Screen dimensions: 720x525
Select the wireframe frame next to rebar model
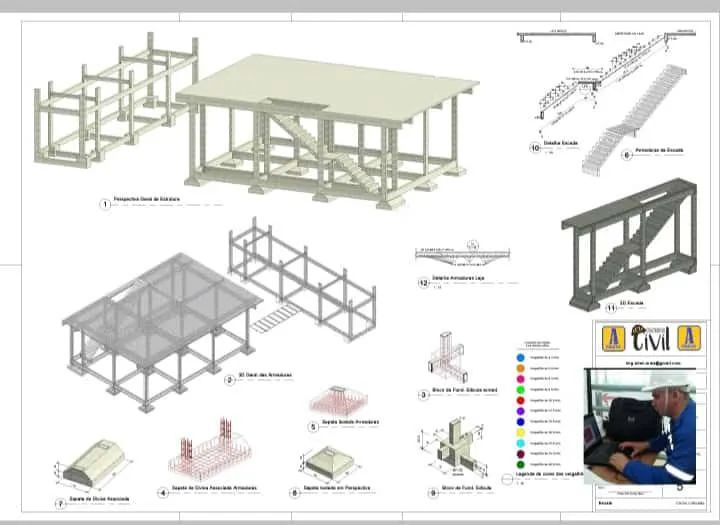click(x=302, y=279)
